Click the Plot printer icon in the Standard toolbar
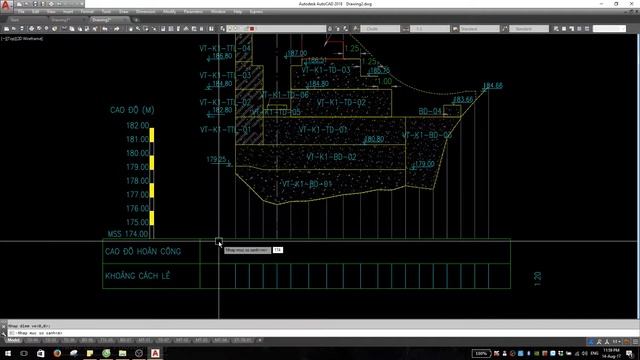 pyautogui.click(x=31, y=29)
